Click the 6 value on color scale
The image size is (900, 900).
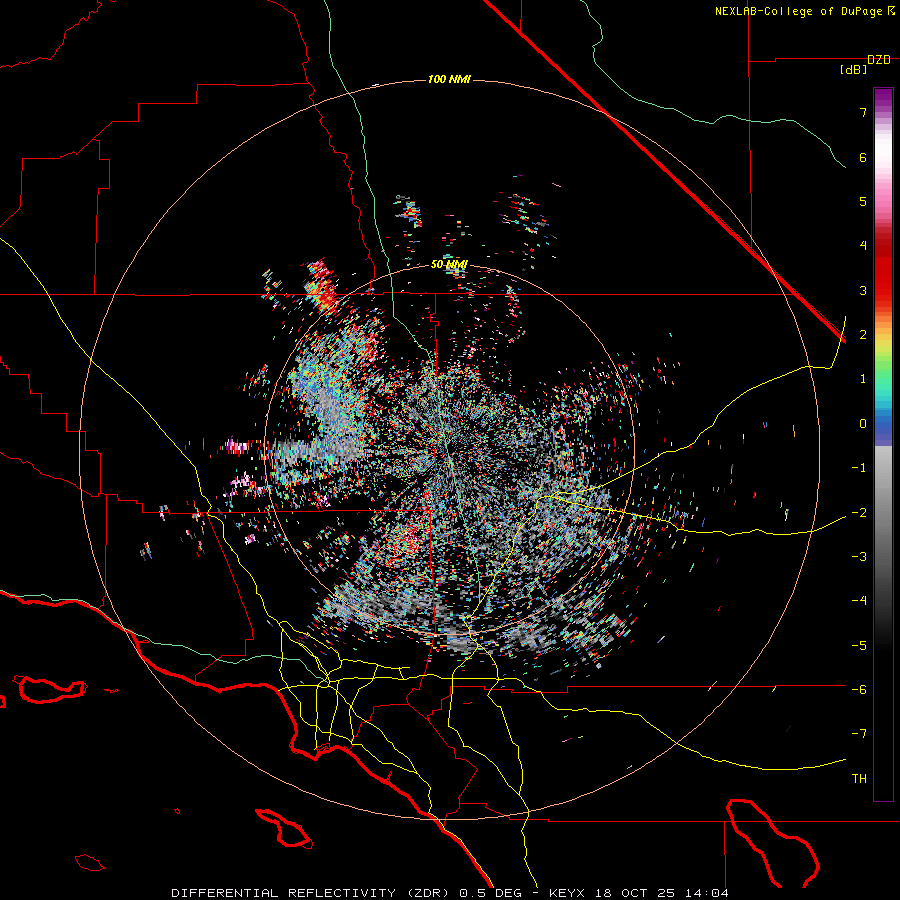tap(863, 157)
